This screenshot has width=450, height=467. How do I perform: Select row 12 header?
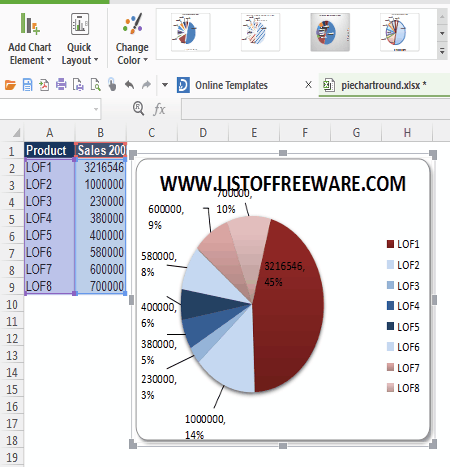tap(12, 339)
